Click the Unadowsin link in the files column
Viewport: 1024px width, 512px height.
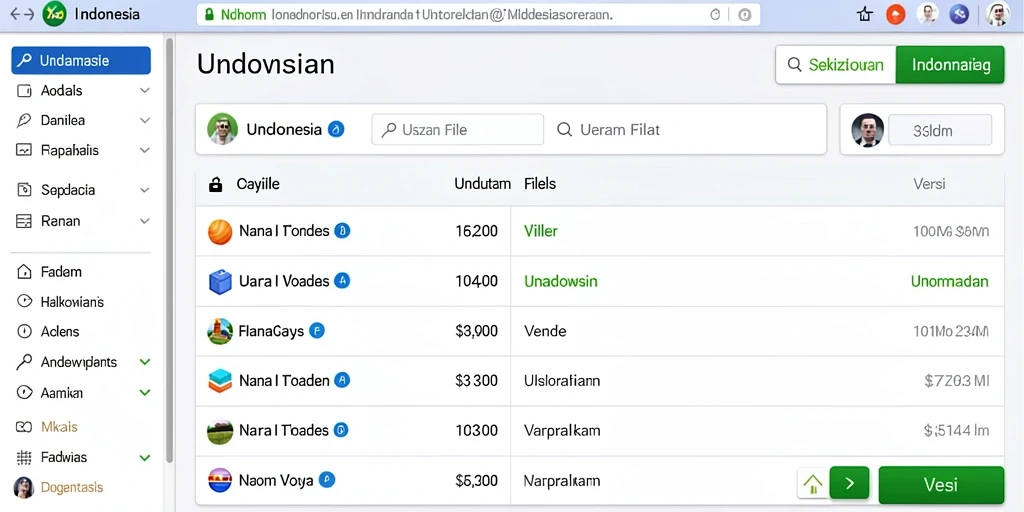pos(561,281)
